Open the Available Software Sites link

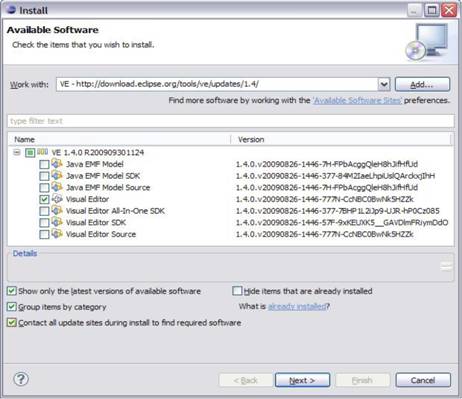point(357,100)
